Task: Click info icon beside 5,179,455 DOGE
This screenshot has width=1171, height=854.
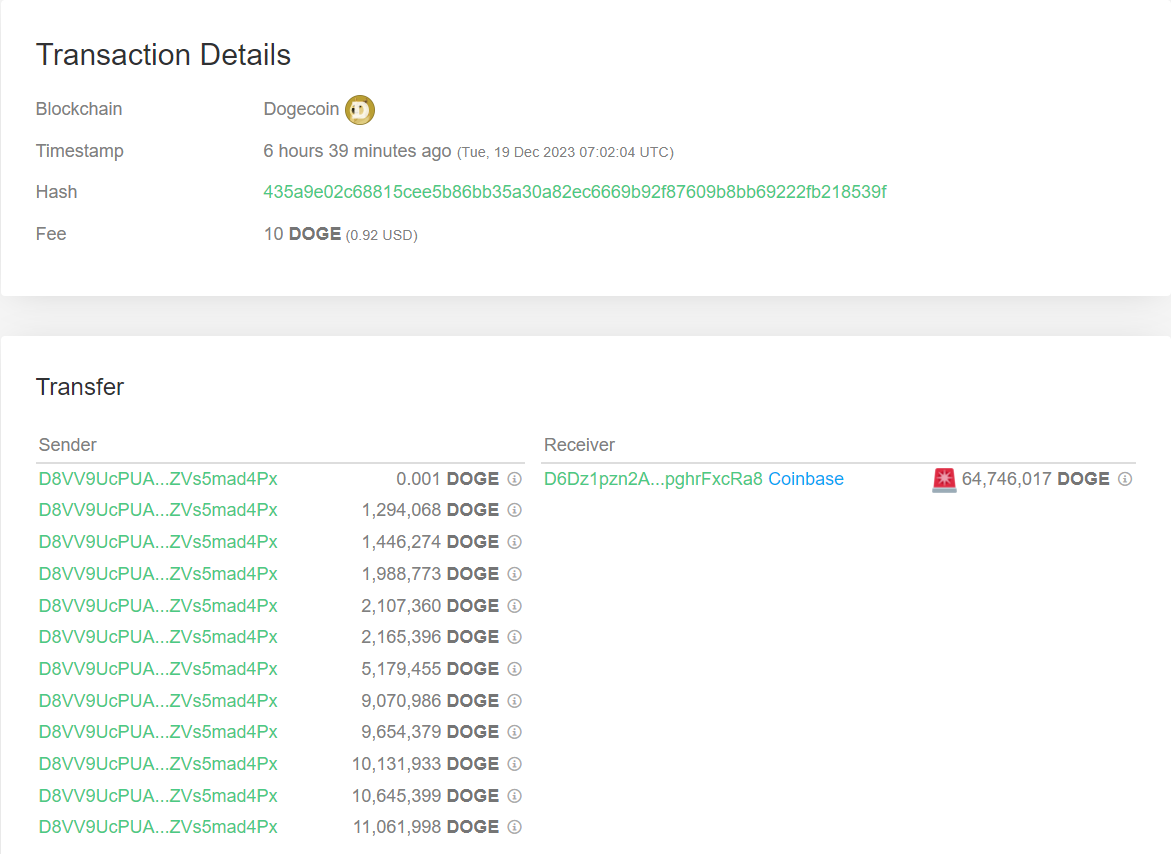Action: tap(515, 669)
